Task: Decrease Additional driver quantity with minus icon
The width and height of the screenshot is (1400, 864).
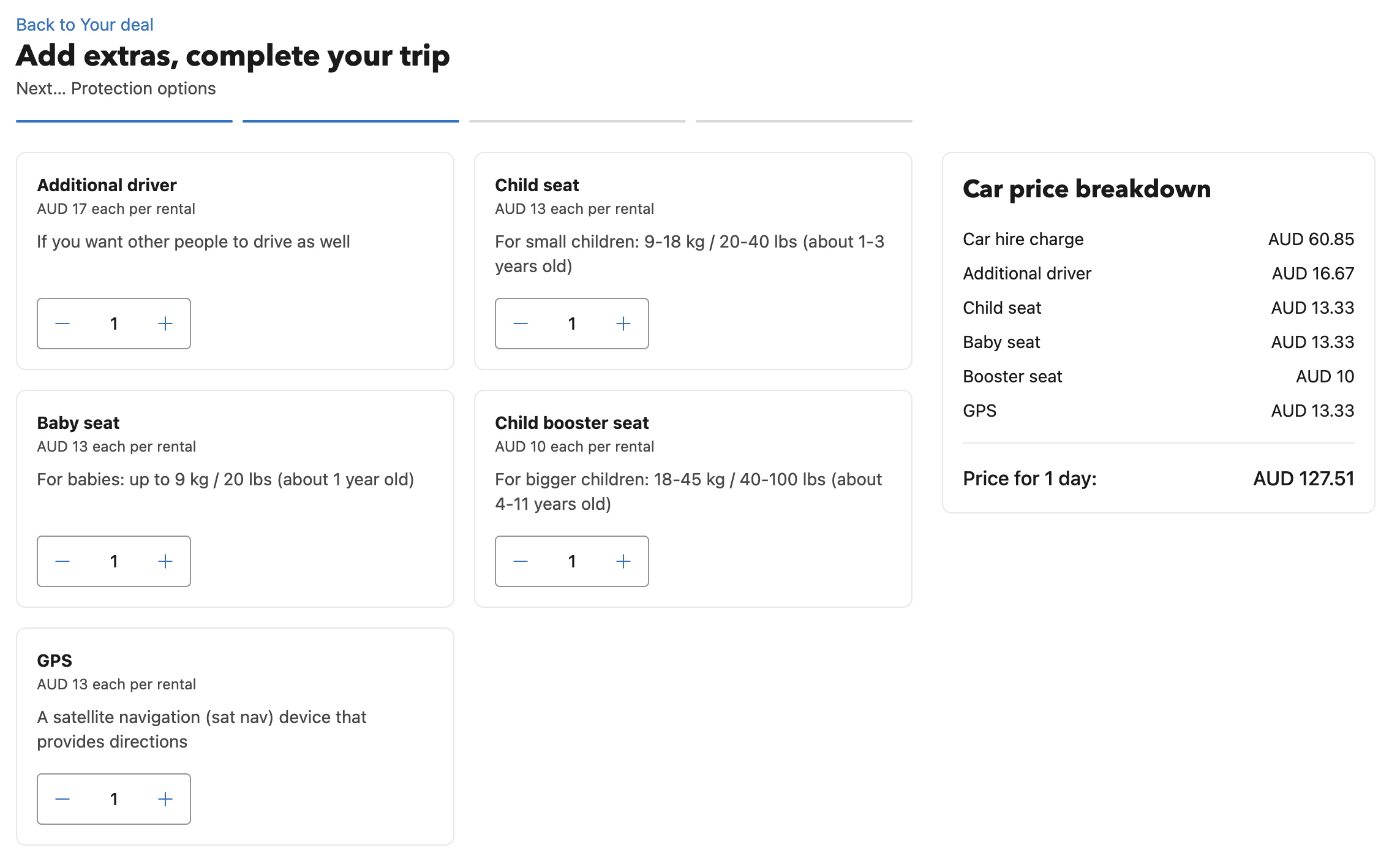Action: point(62,324)
